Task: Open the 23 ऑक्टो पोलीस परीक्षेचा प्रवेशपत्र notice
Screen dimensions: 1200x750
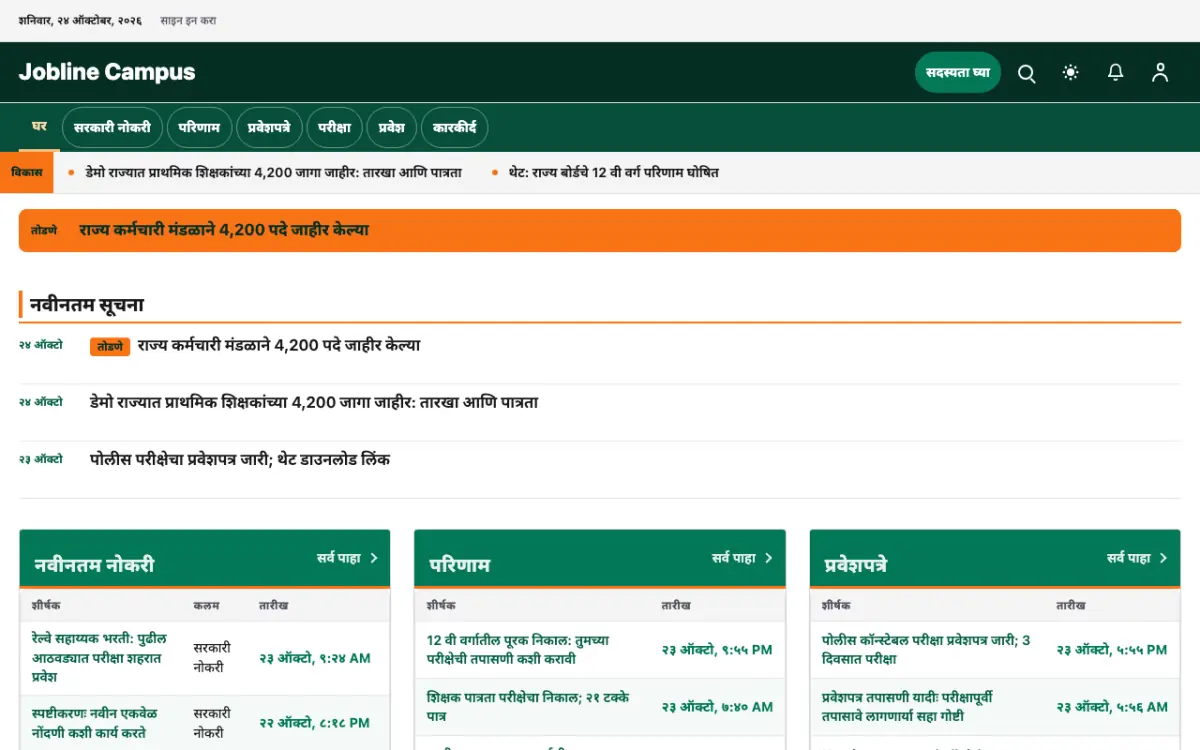Action: pos(240,460)
